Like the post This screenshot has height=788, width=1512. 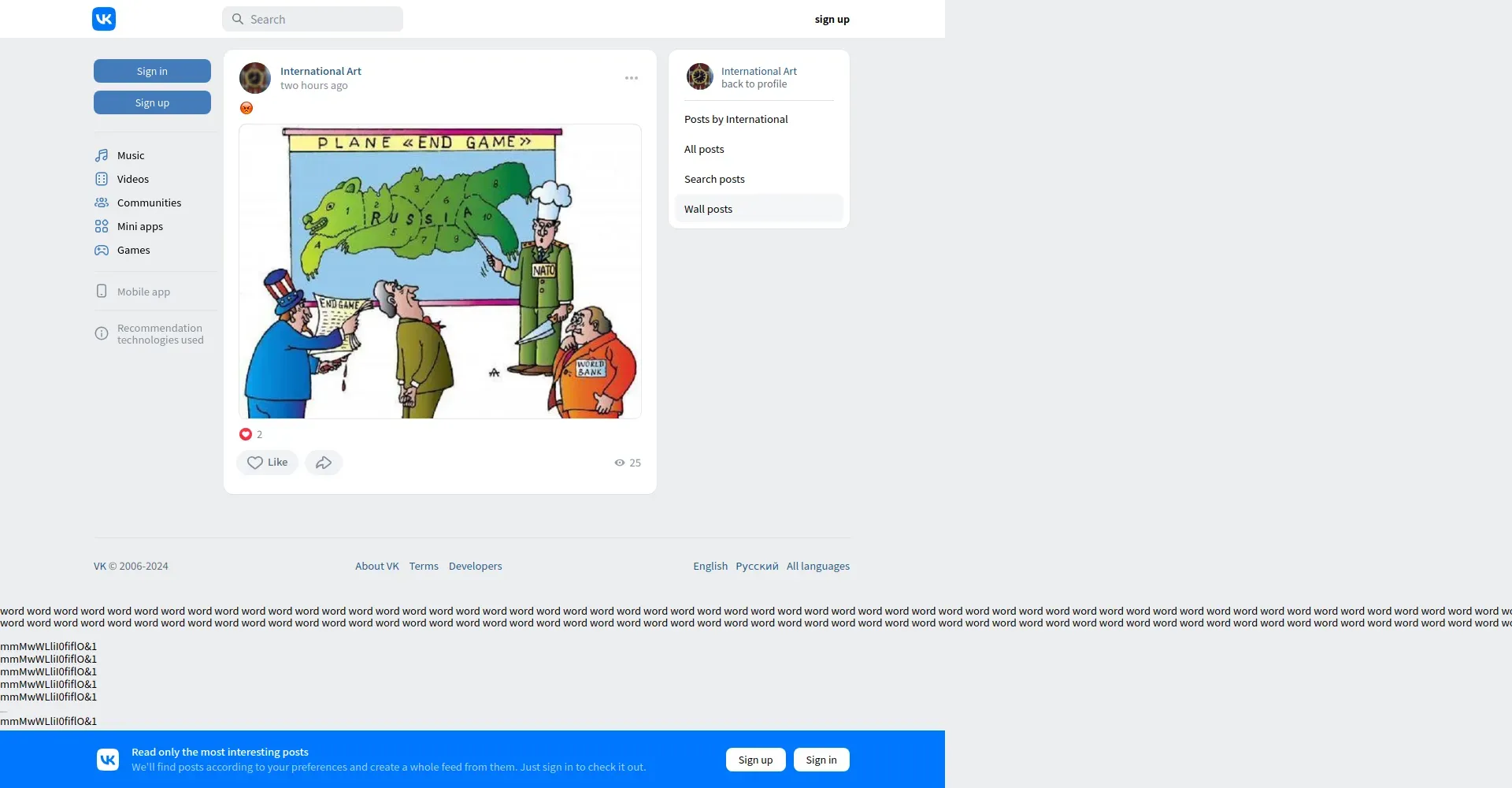(268, 463)
